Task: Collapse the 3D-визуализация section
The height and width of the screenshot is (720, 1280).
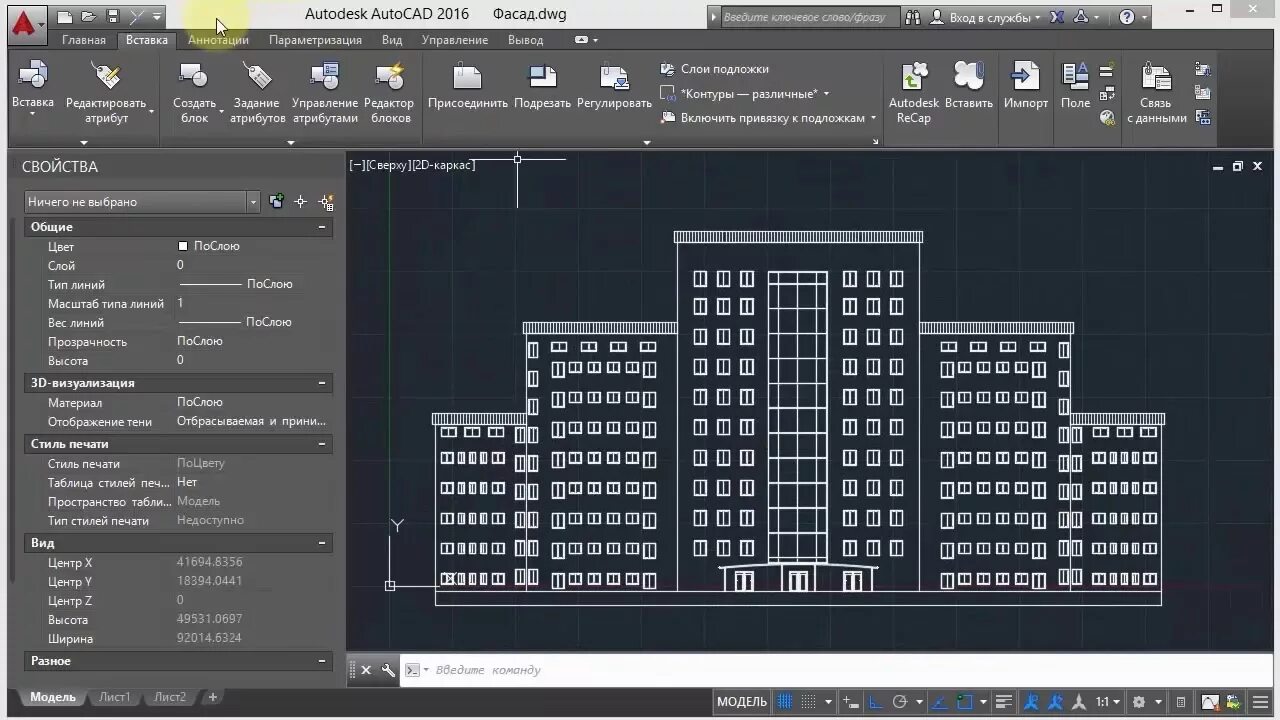Action: pyautogui.click(x=322, y=383)
